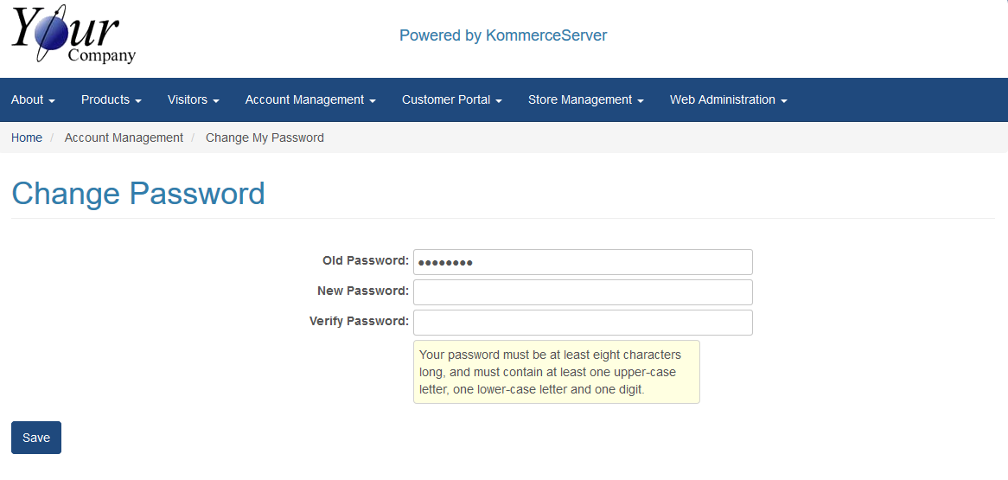This screenshot has width=1008, height=480.
Task: Open the Web Administration dropdown
Action: 728,100
